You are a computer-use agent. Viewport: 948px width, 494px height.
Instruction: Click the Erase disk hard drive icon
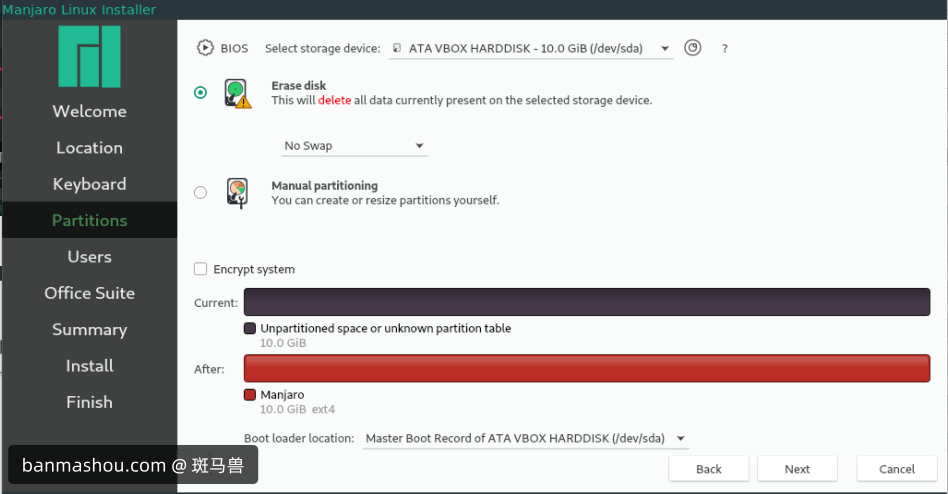(x=238, y=94)
